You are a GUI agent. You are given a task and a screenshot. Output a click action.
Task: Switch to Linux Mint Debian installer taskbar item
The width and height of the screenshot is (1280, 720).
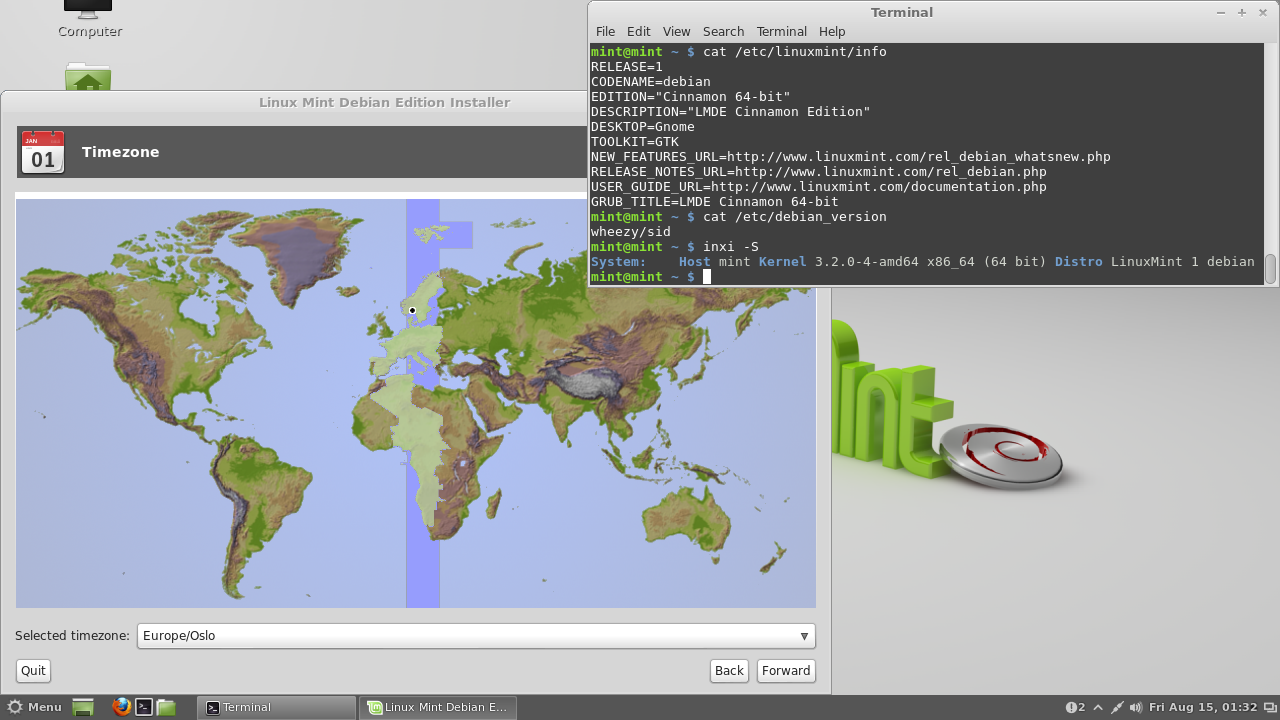[x=438, y=707]
